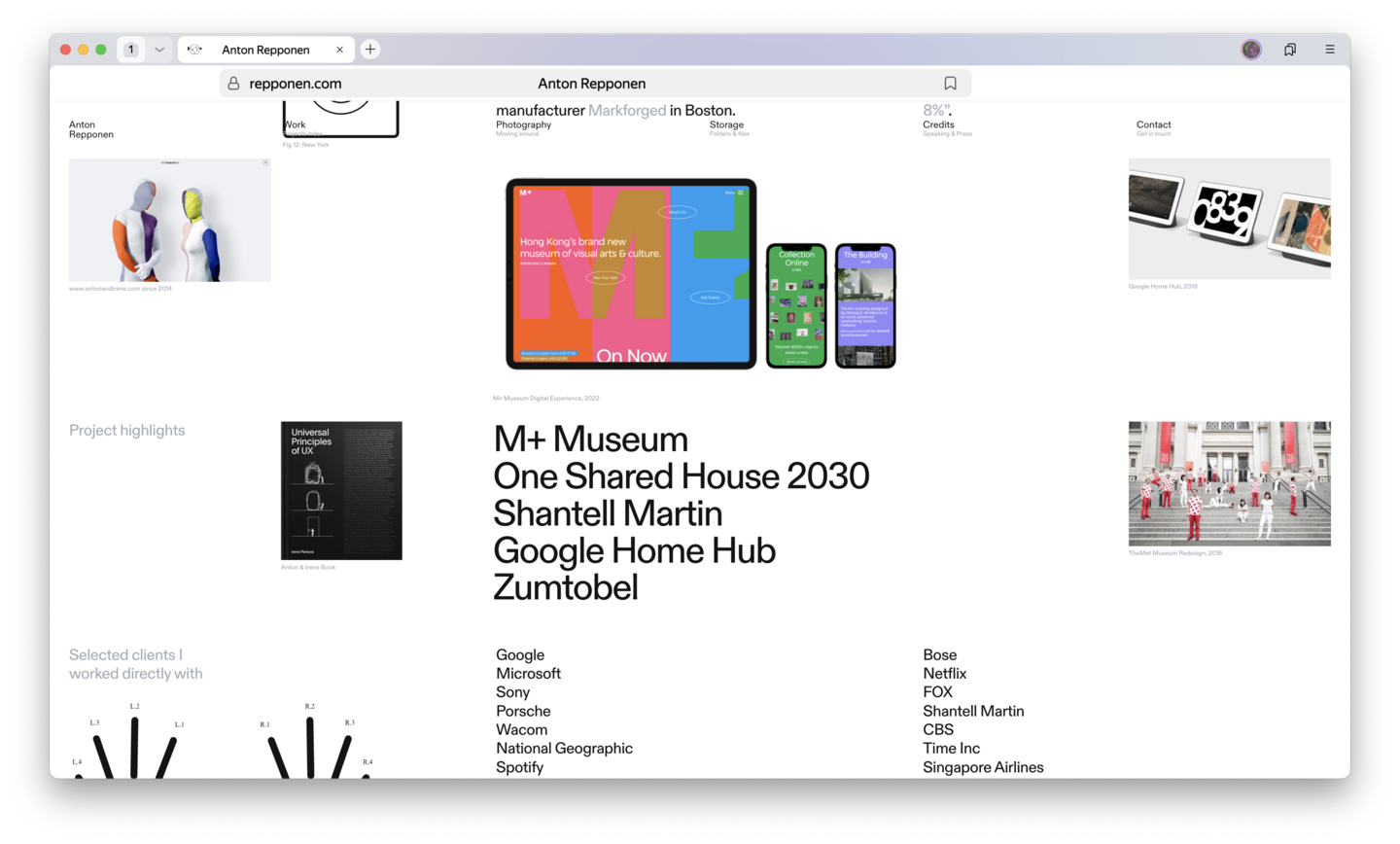Click the 'www.antonandirene.com since 2014' caption
This screenshot has width=1400, height=844.
[121, 289]
